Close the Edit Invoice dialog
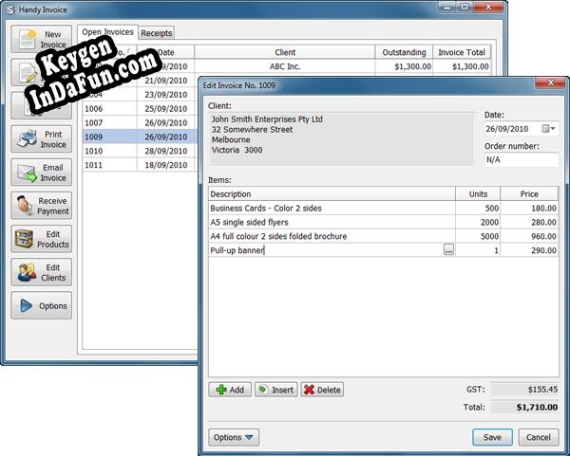 pos(550,83)
